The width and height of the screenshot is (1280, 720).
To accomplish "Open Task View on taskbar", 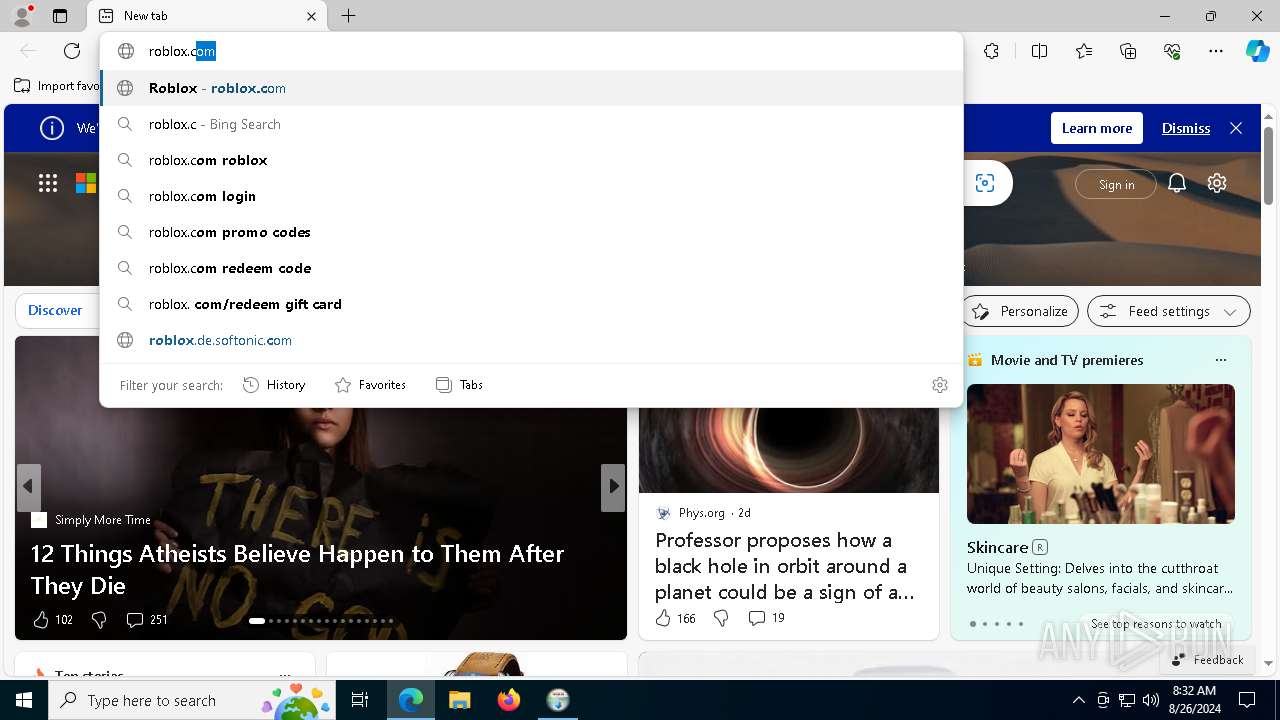I will click(360, 700).
